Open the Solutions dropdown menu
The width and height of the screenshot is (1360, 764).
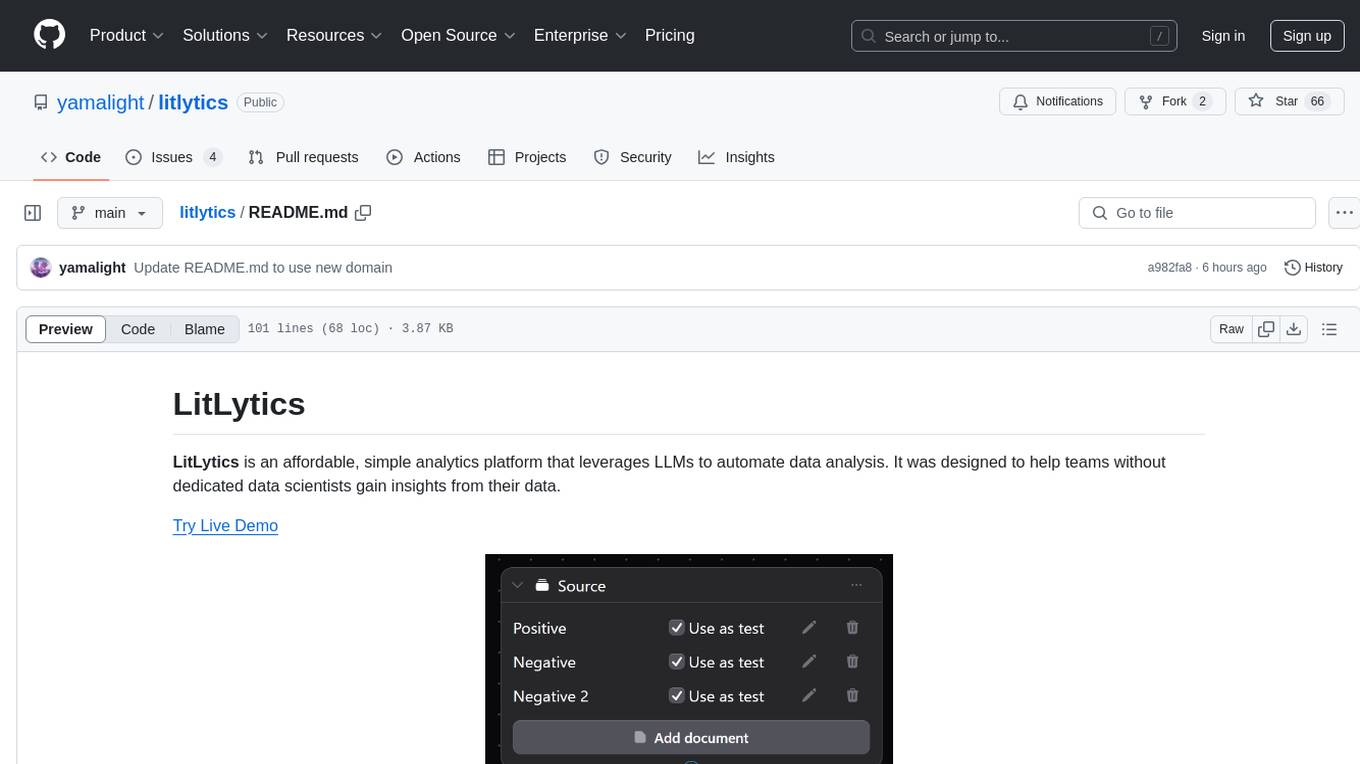click(x=225, y=35)
